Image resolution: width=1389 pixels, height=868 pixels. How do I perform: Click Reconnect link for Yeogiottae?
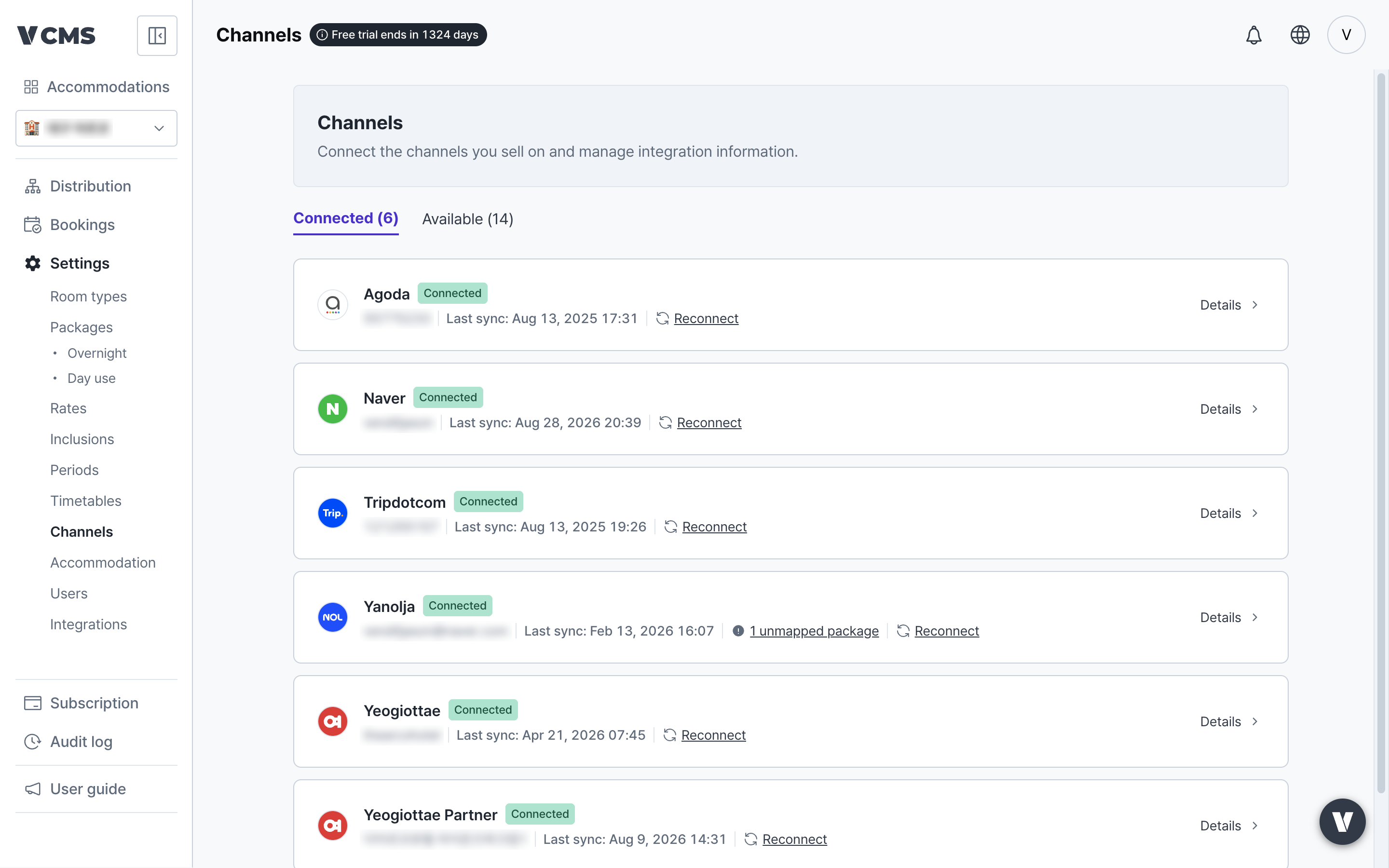[x=713, y=735]
